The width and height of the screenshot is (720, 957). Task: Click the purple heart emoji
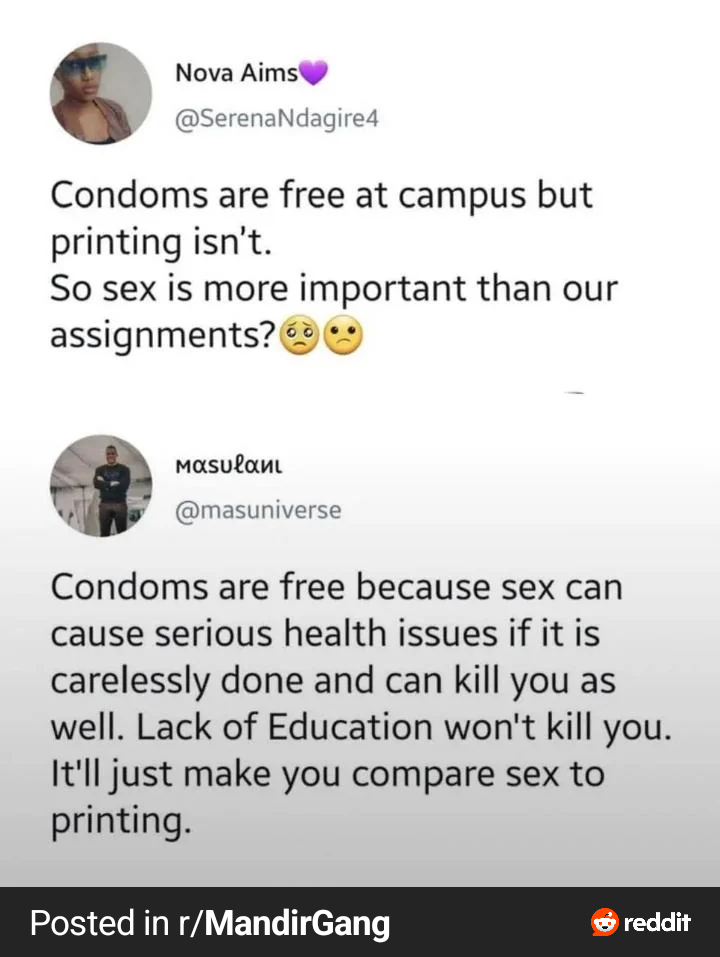pos(314,72)
